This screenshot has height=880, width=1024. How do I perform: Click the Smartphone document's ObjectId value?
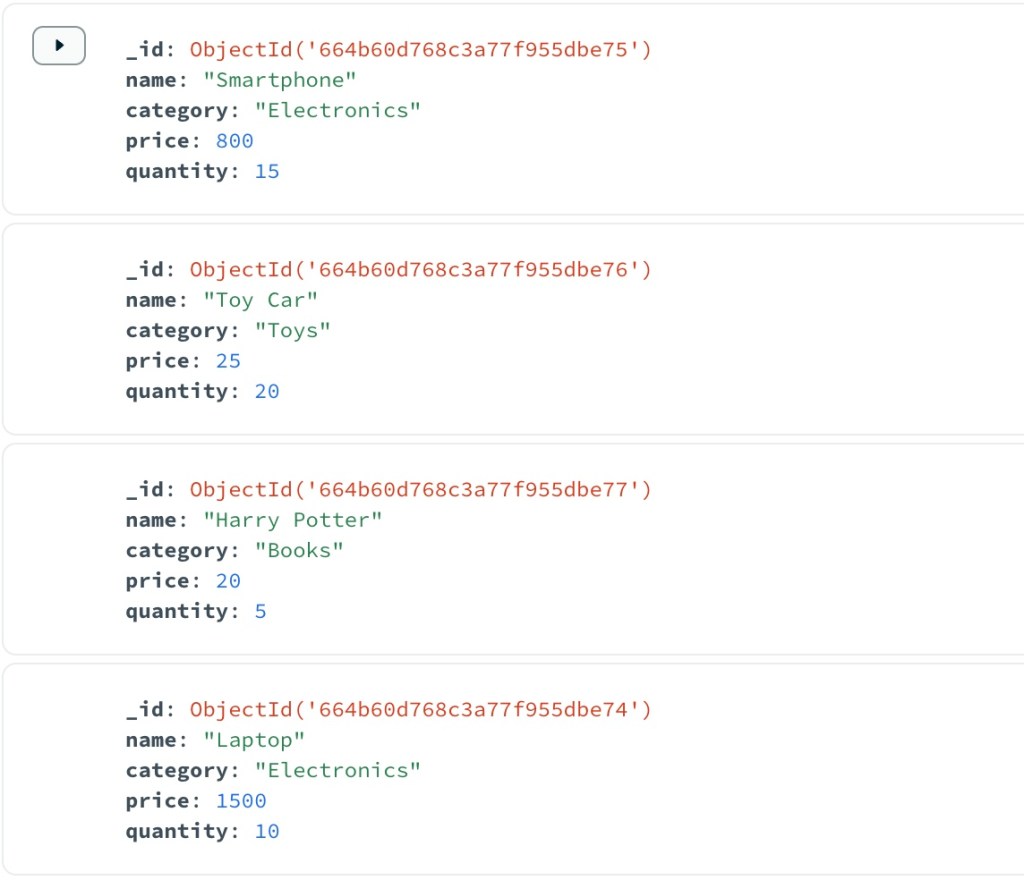pos(420,50)
